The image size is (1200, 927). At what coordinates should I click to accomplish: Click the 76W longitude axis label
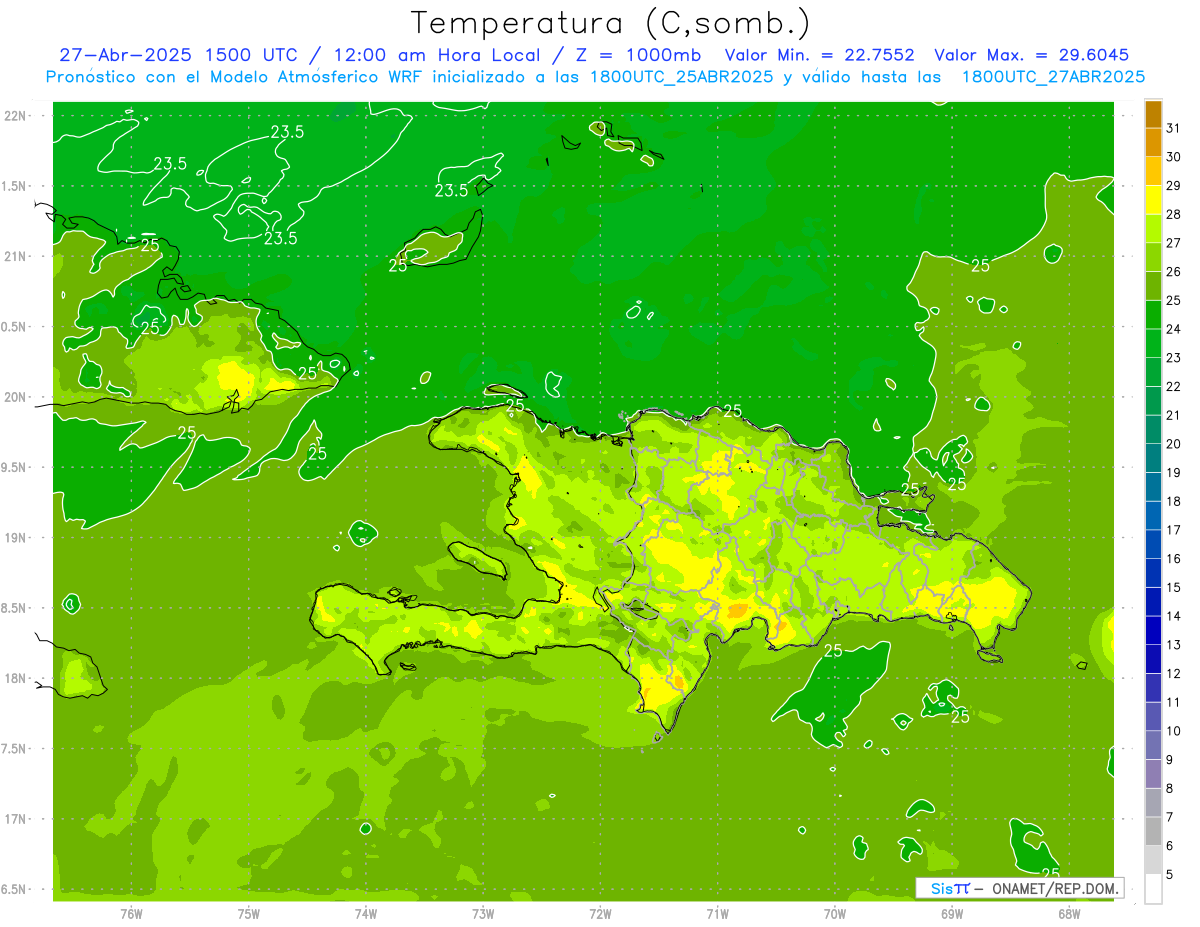tap(131, 913)
